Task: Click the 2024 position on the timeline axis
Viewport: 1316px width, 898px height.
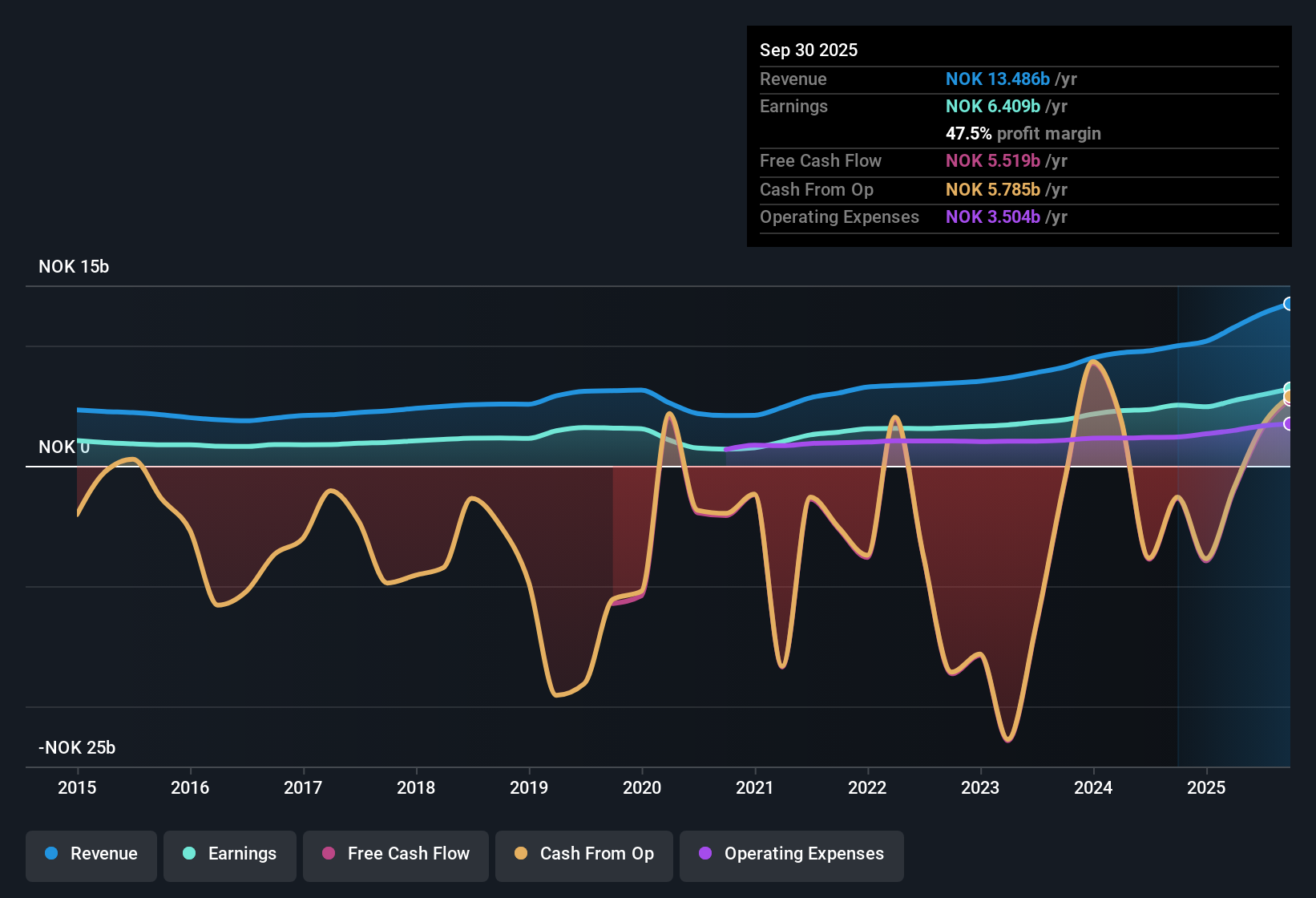Action: (x=1093, y=788)
